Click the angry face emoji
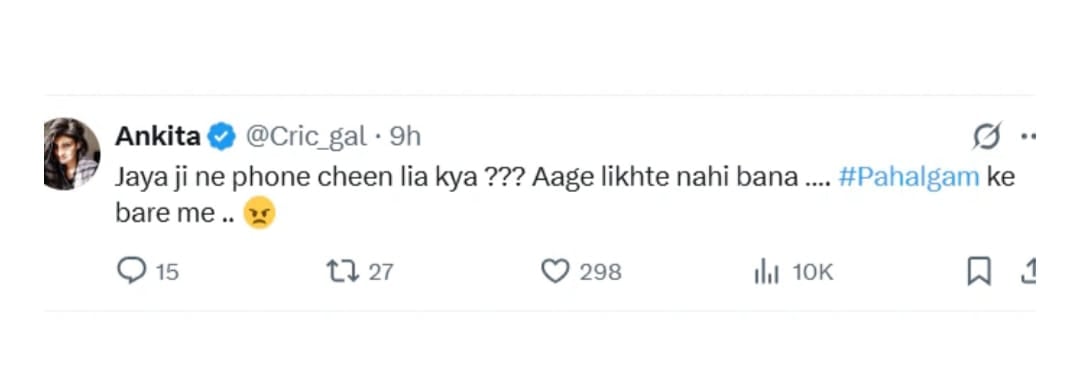 (260, 214)
